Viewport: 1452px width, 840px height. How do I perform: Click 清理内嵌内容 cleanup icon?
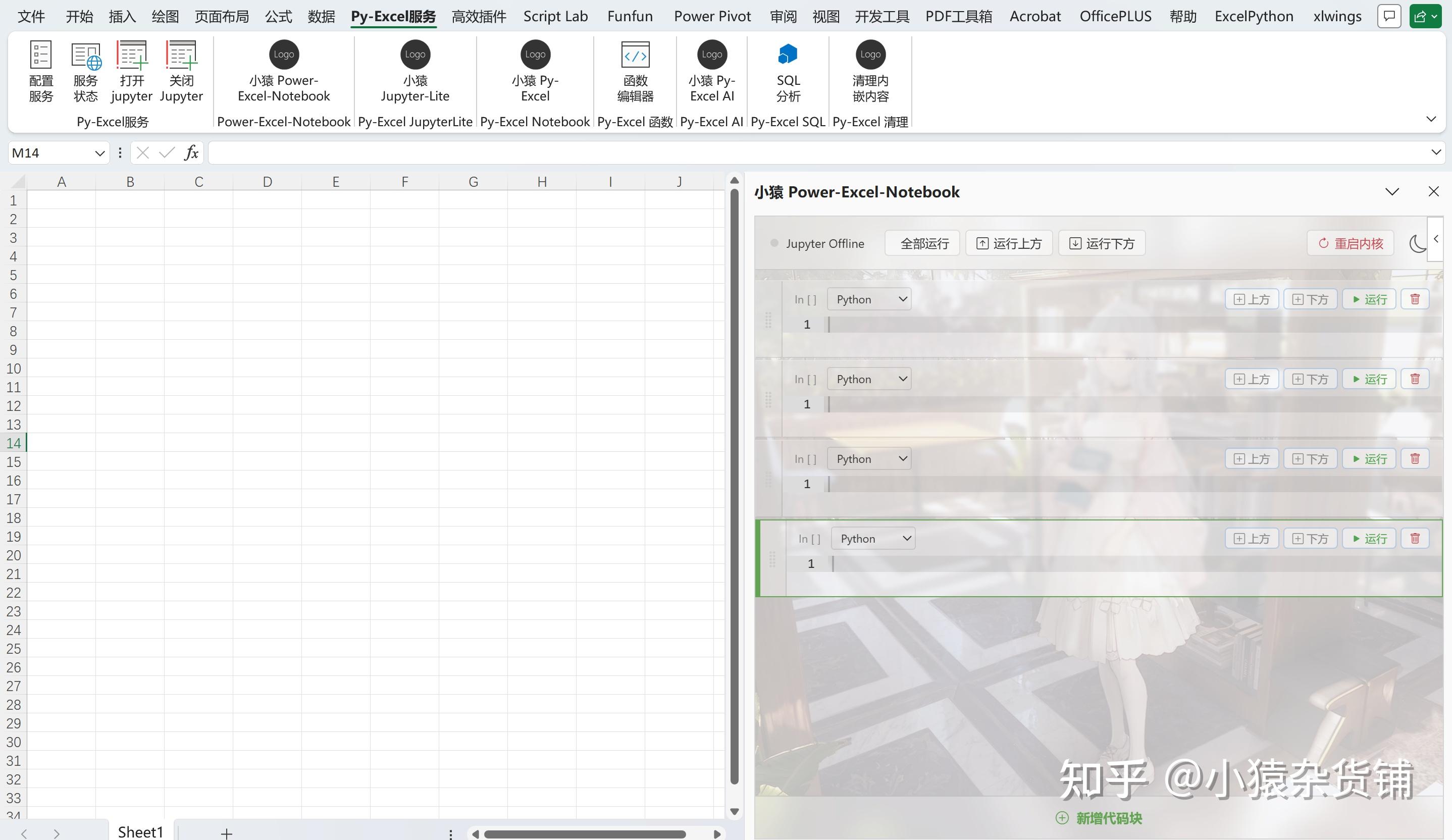870,71
